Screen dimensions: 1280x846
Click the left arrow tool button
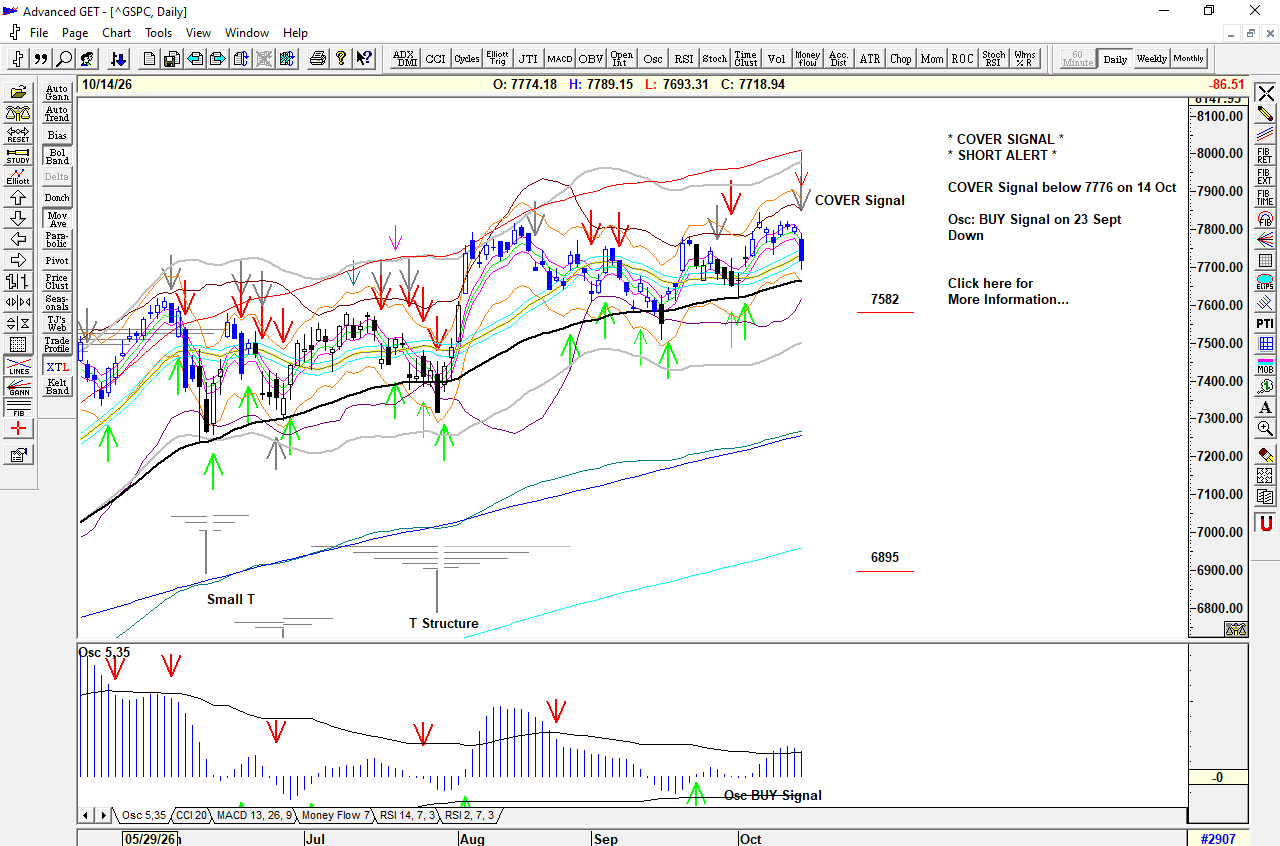(18, 239)
